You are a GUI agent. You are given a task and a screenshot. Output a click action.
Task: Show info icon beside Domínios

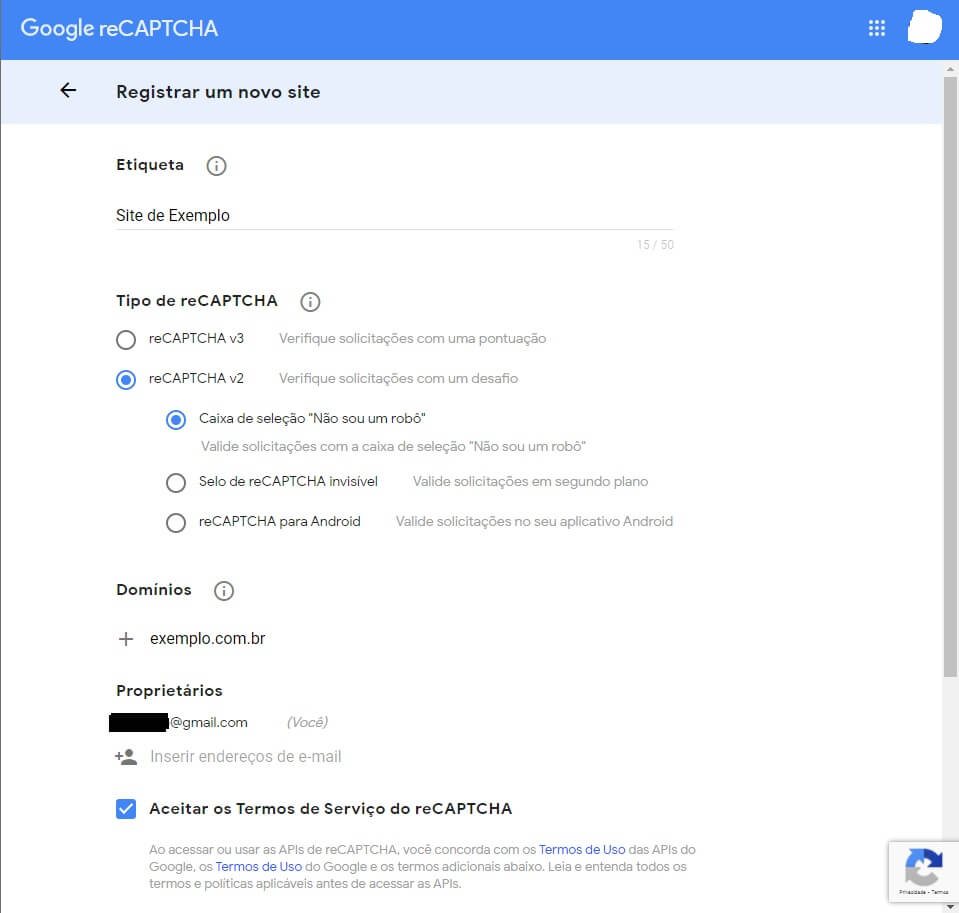(224, 591)
